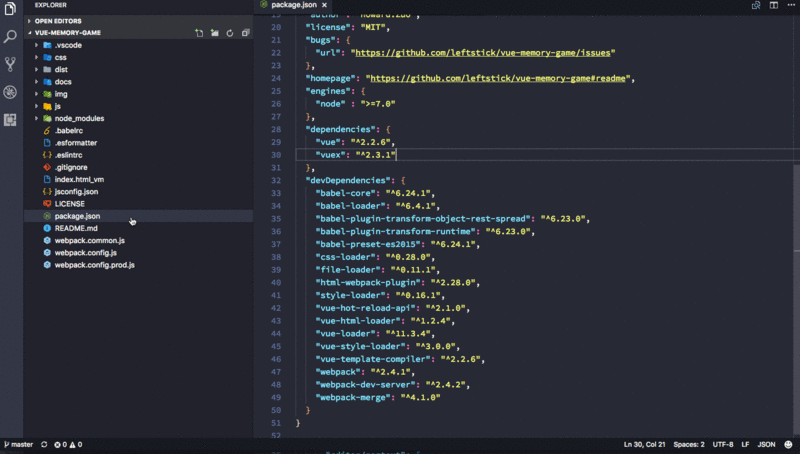Refresh the explorer file tree
This screenshot has width=800, height=454.
pos(230,33)
